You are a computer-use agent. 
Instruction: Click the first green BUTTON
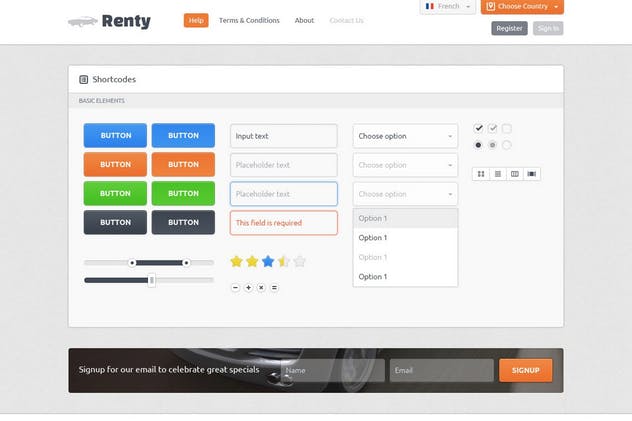pyautogui.click(x=115, y=193)
